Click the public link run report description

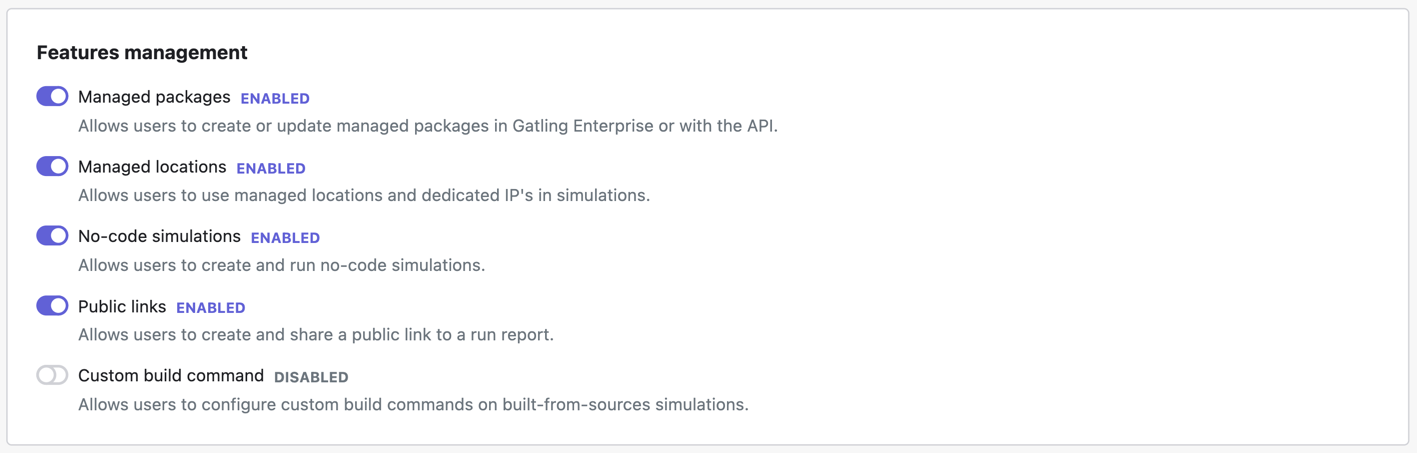(x=316, y=334)
